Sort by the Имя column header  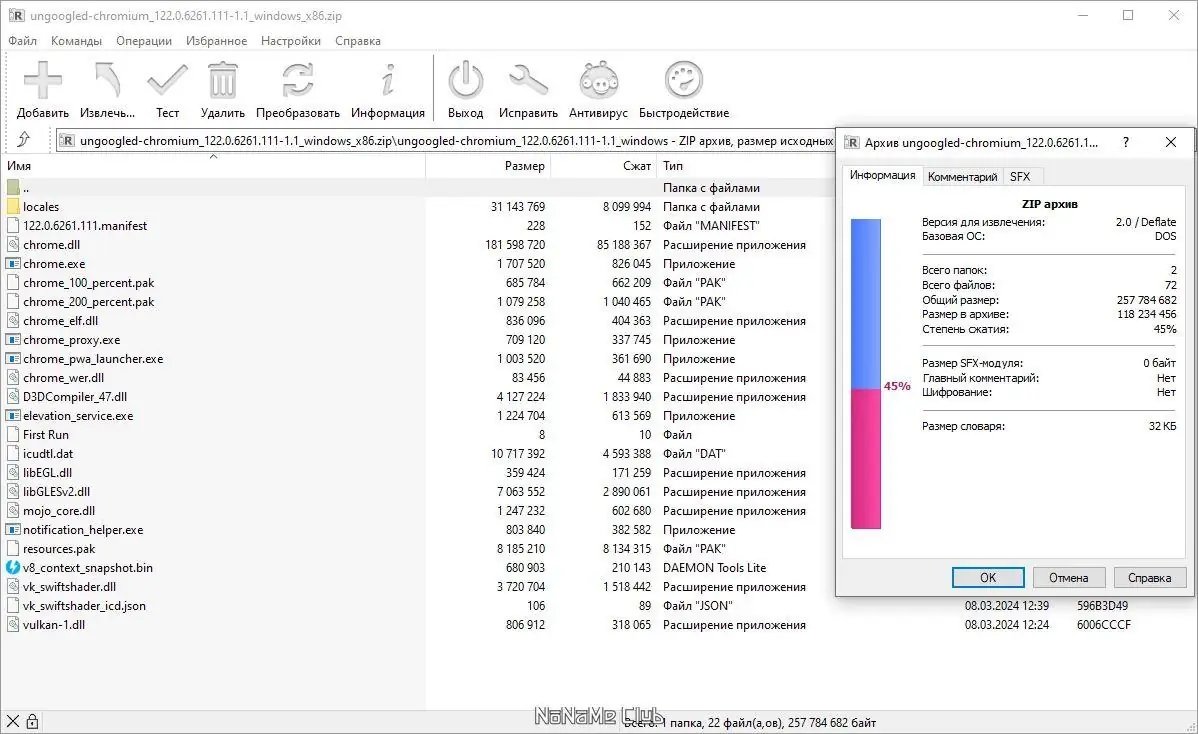pyautogui.click(x=212, y=166)
